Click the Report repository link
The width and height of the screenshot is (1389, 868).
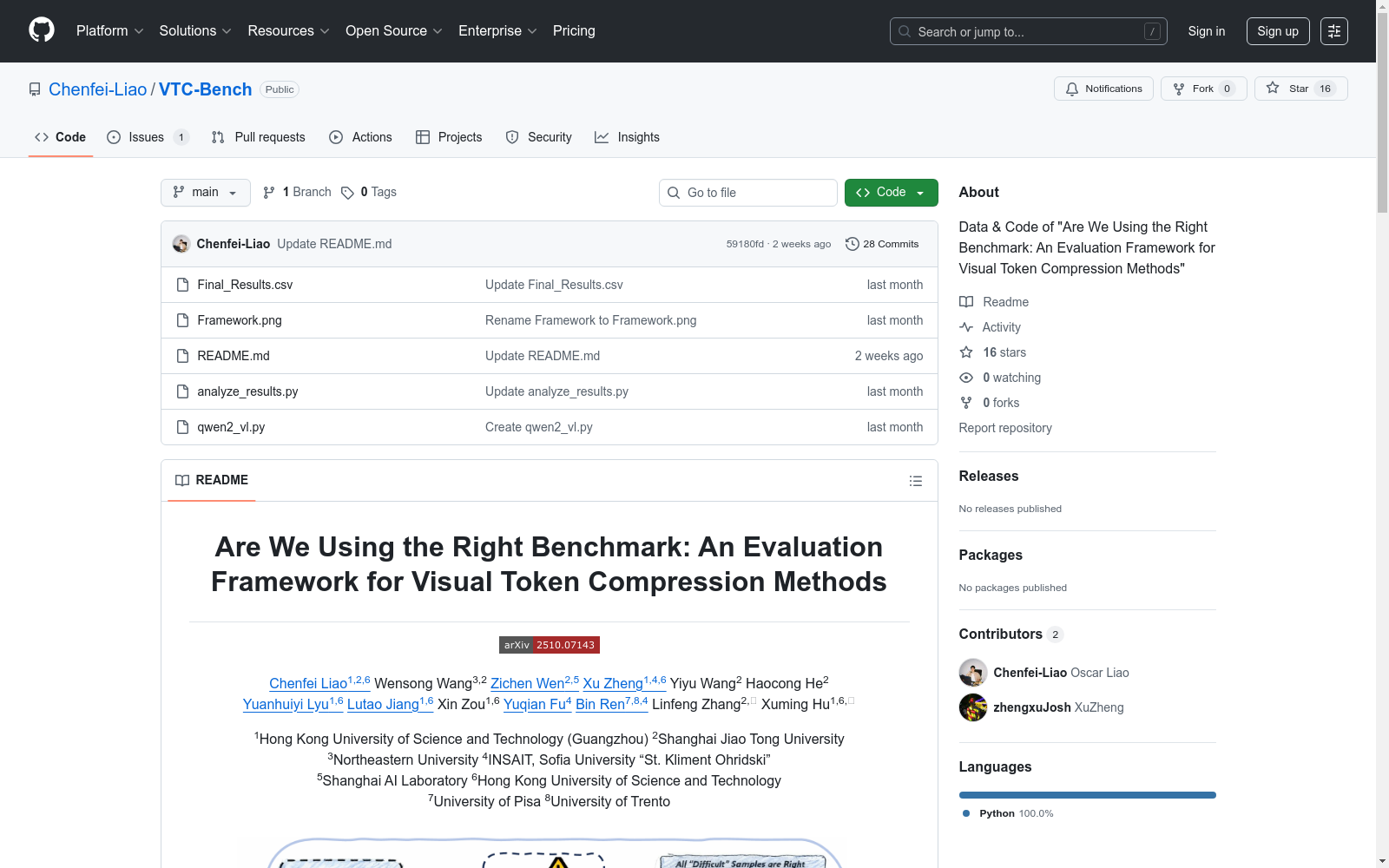(1005, 428)
